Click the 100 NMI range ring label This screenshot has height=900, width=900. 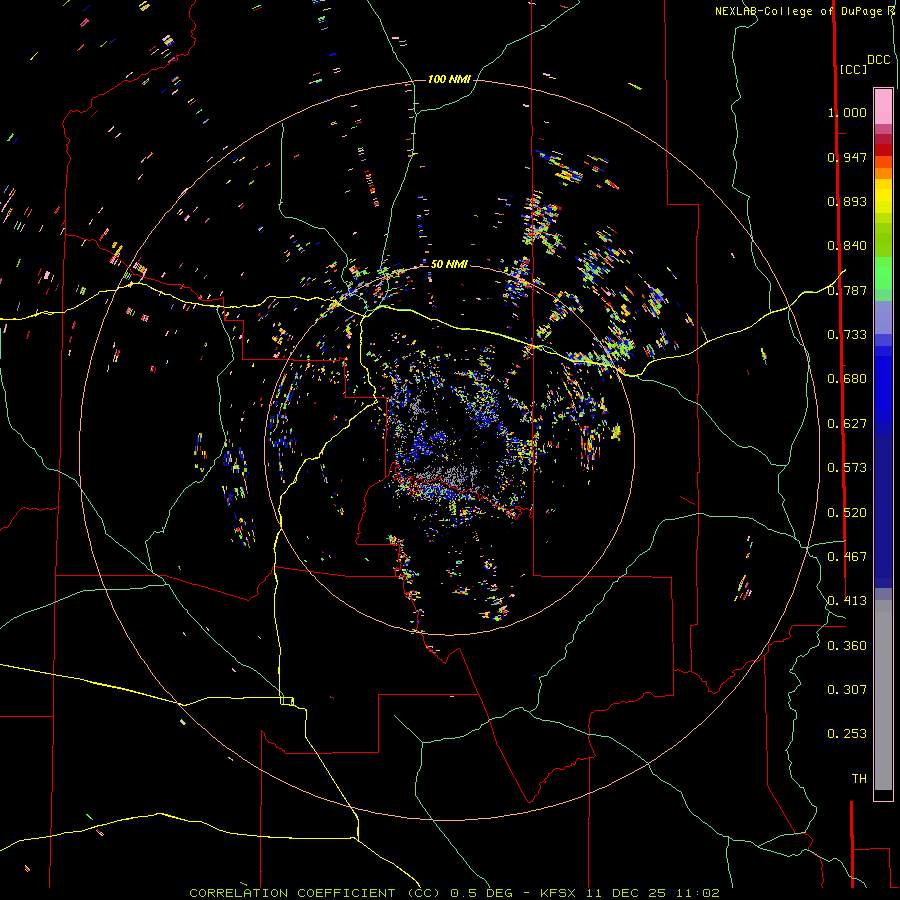point(449,79)
